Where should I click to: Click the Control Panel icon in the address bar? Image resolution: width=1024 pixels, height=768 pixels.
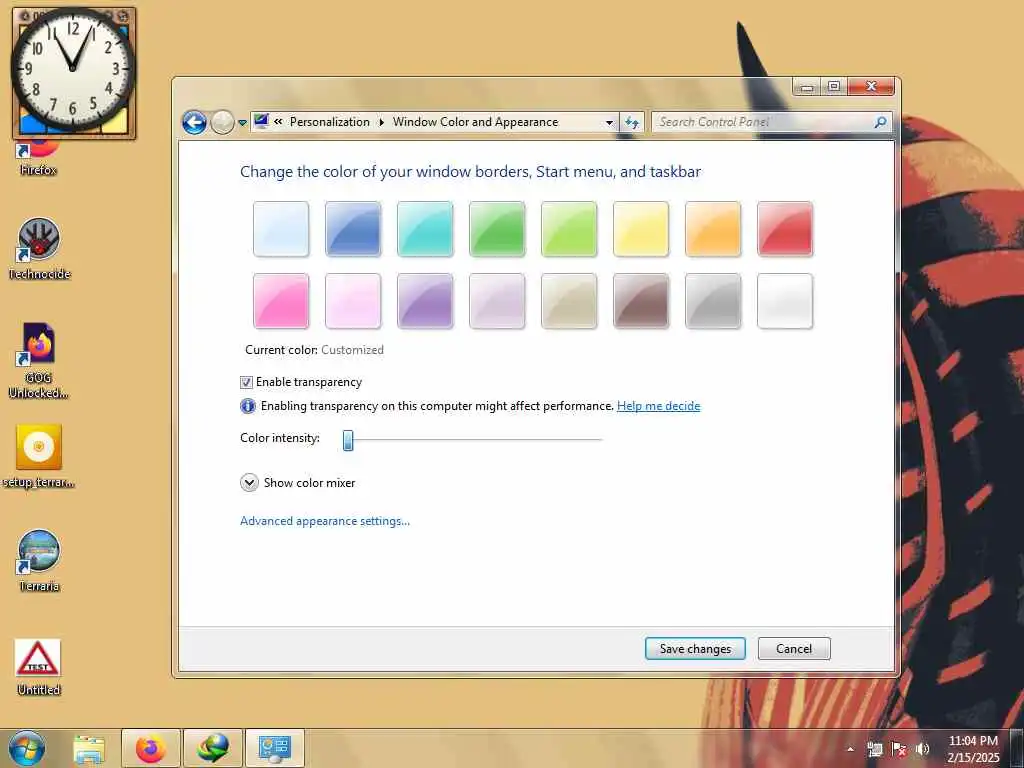(262, 121)
